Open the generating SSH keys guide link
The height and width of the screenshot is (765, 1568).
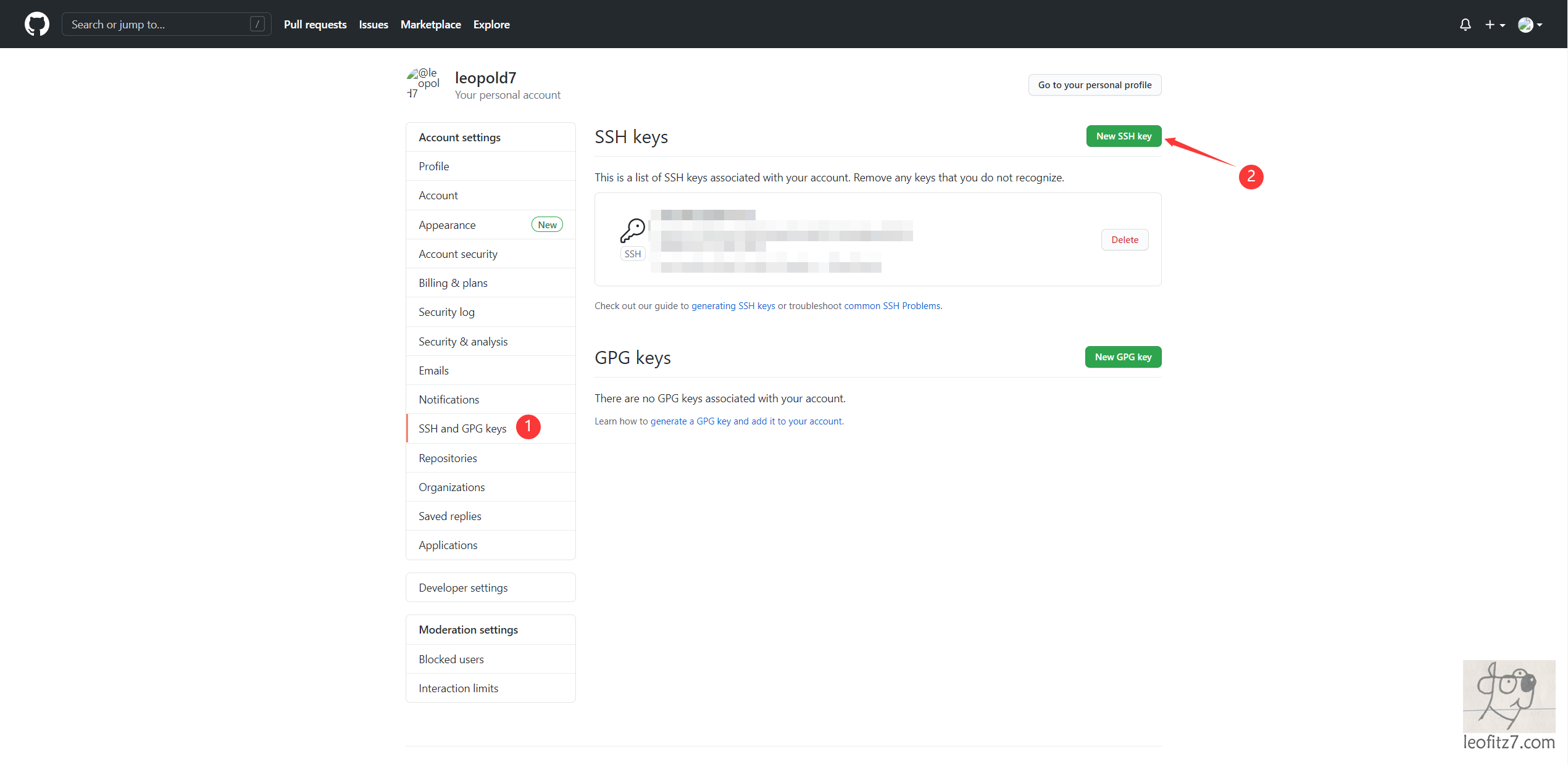(x=733, y=305)
